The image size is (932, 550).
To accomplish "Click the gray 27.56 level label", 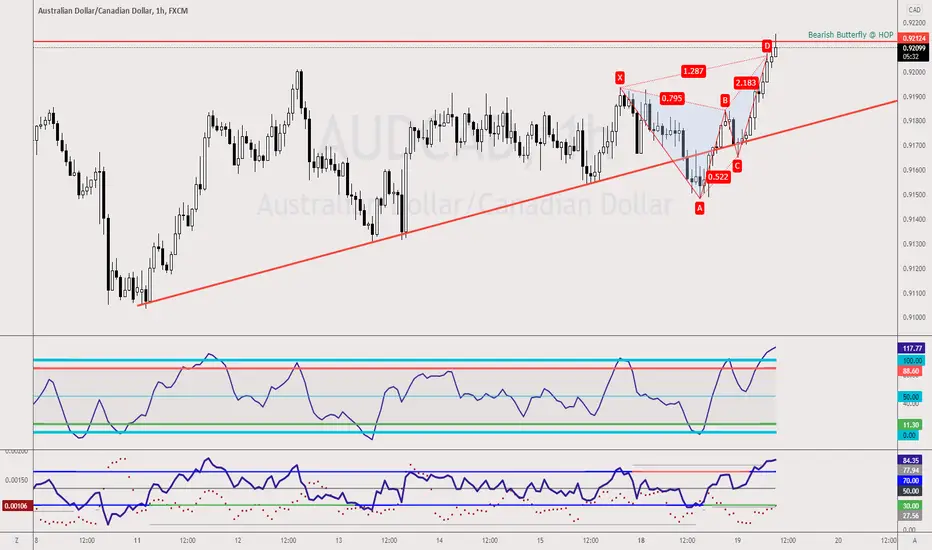I will tap(911, 516).
